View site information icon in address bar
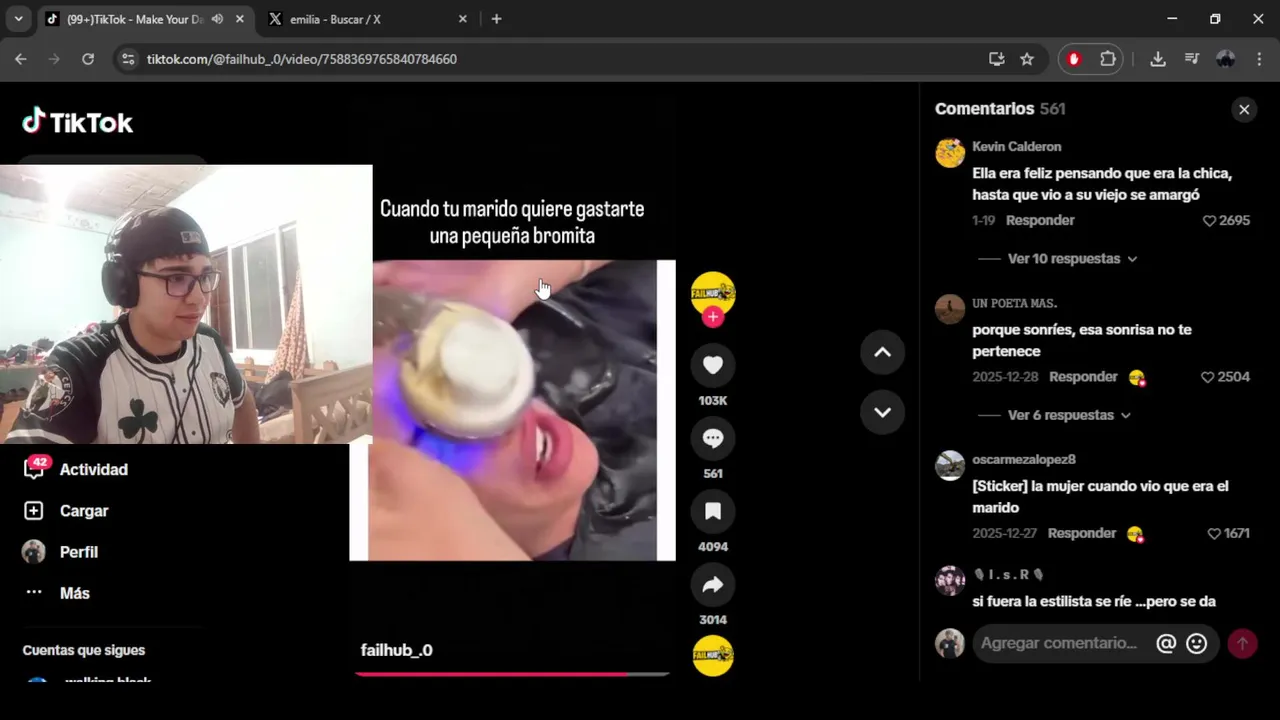 coord(128,59)
